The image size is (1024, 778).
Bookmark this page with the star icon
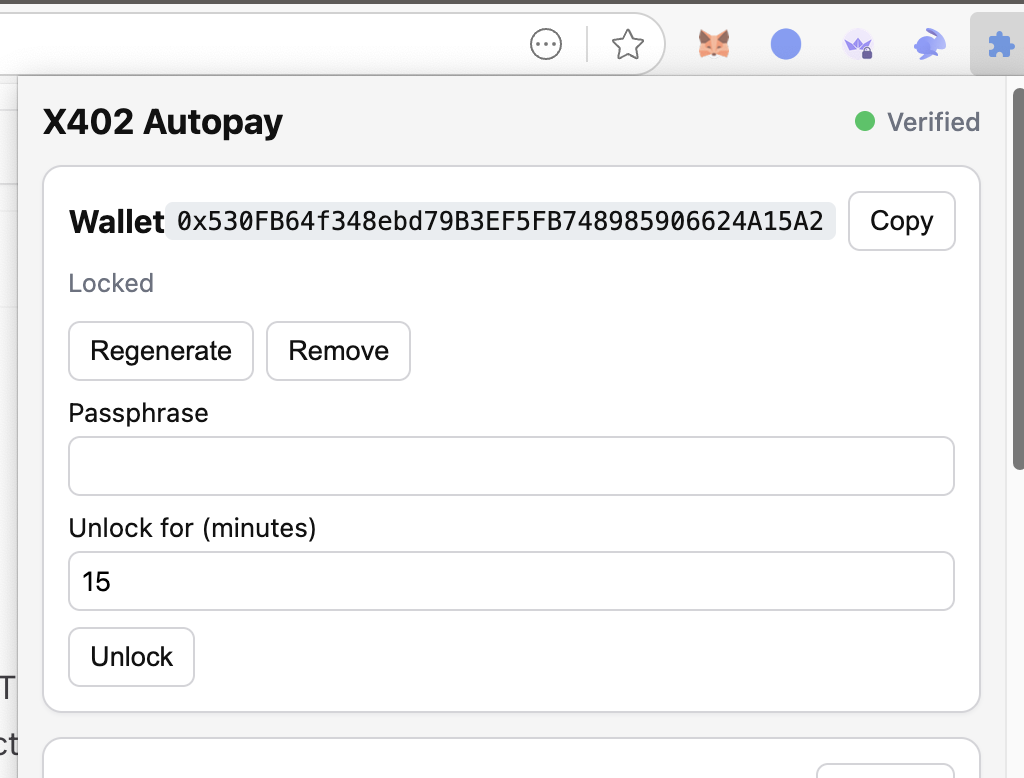(627, 44)
